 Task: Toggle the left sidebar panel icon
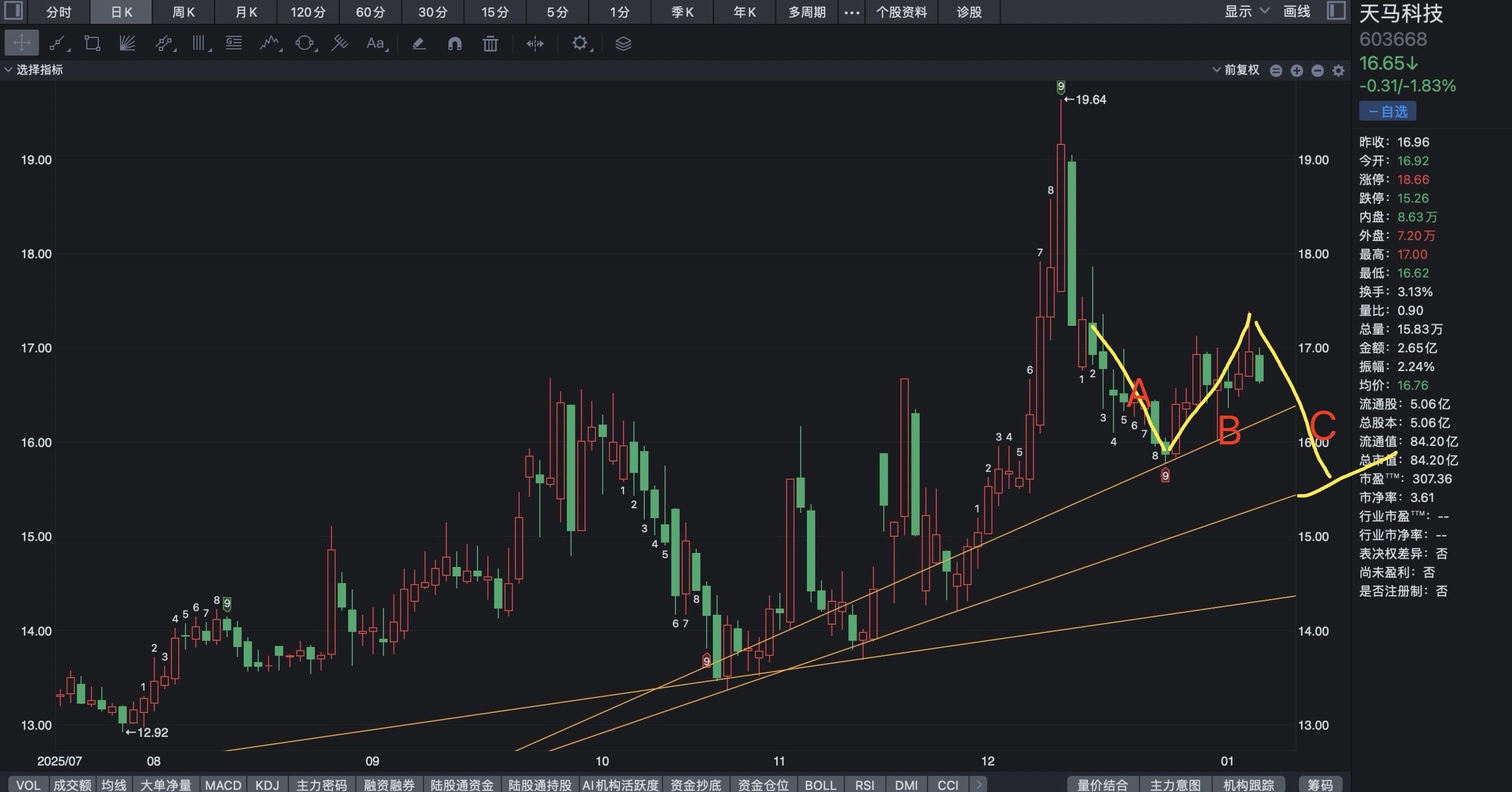13,10
